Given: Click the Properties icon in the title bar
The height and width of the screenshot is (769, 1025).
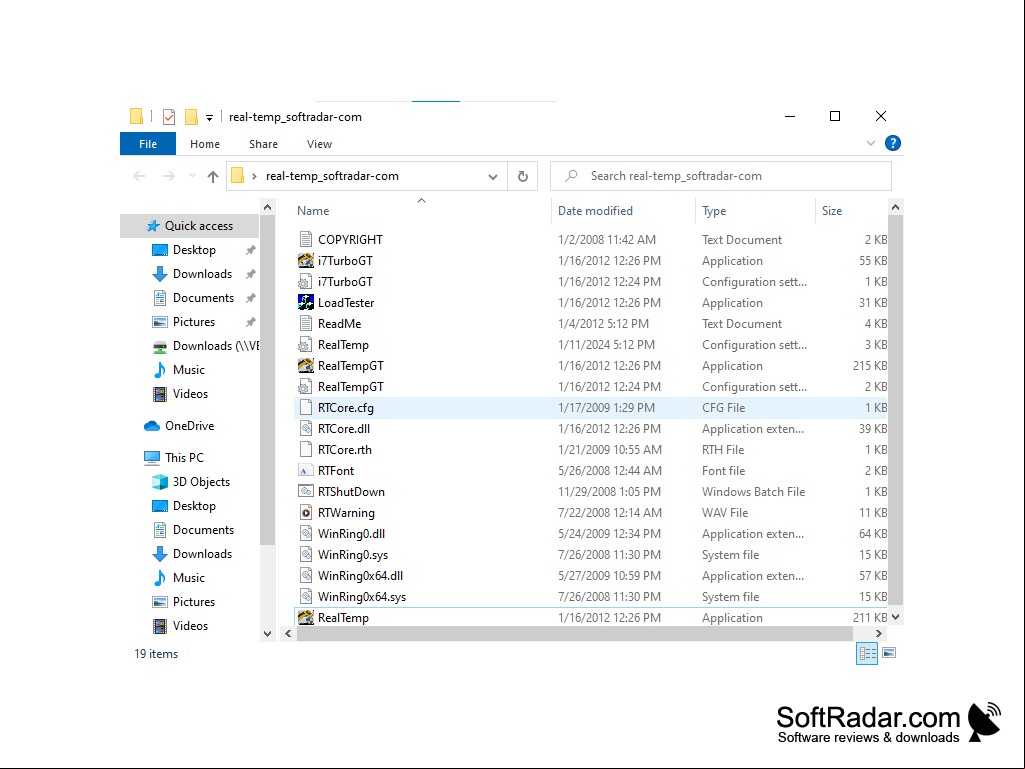Looking at the screenshot, I should [169, 116].
